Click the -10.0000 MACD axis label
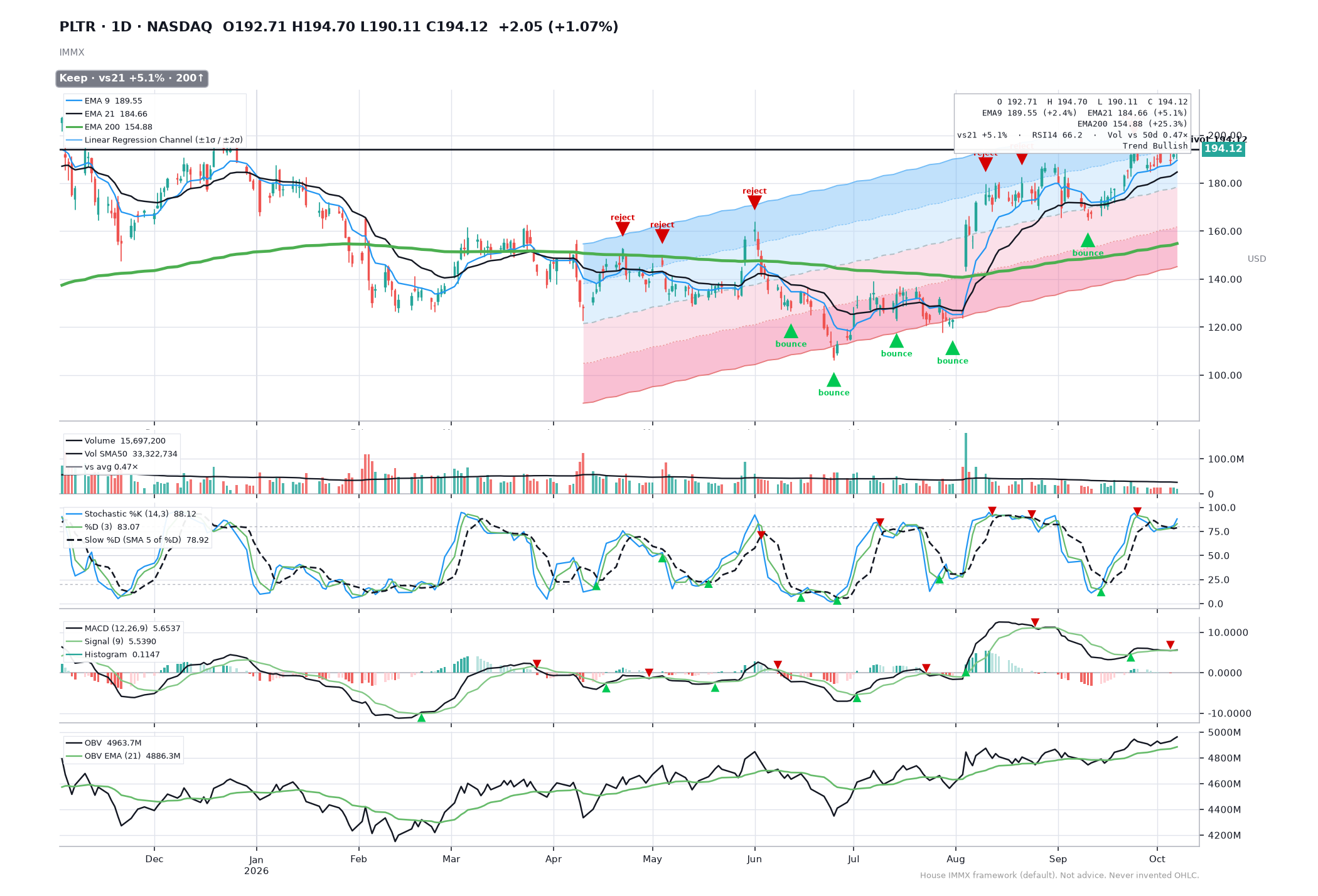This screenshot has height=896, width=1318. 1229,714
